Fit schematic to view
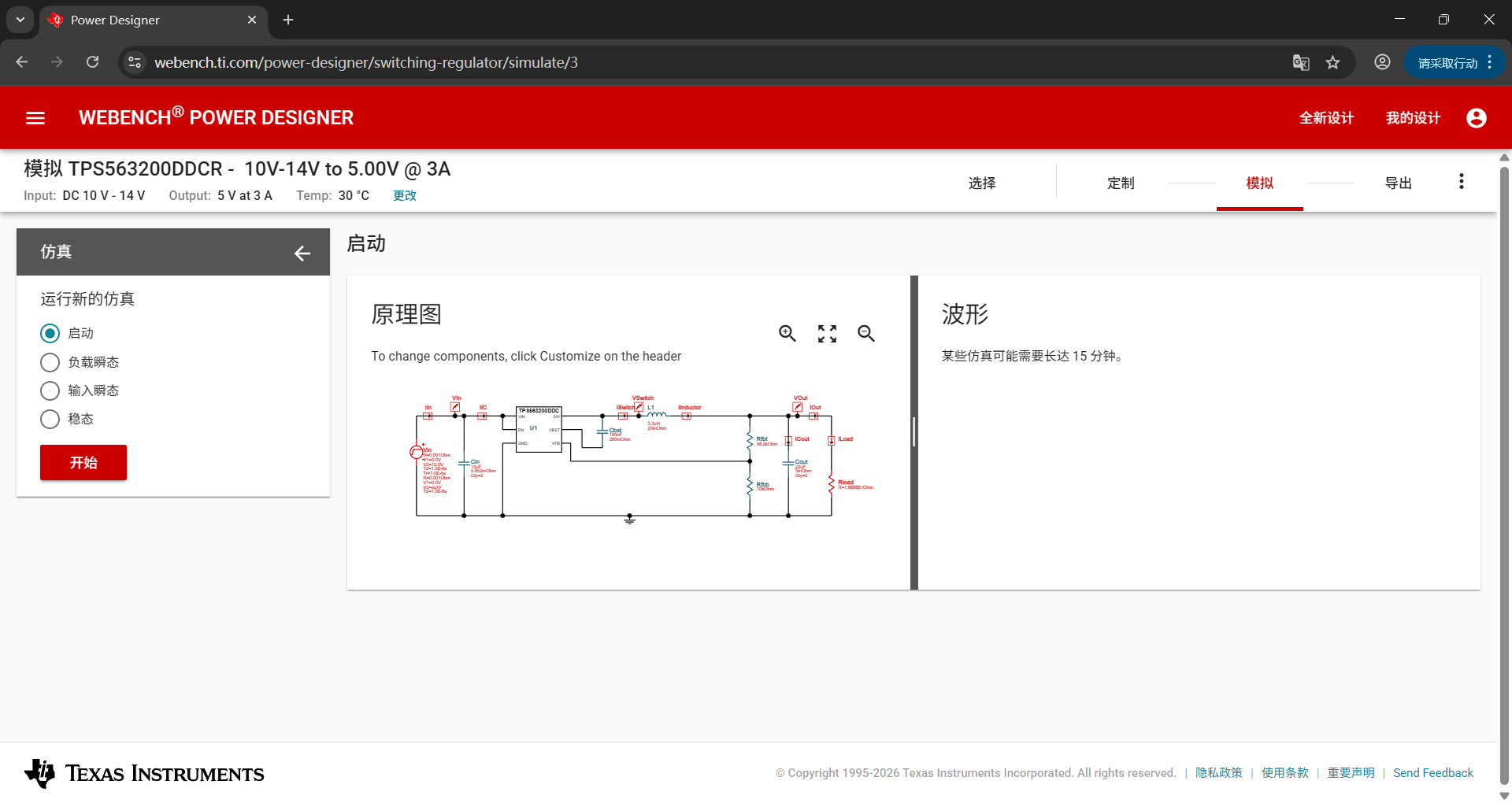This screenshot has height=803, width=1512. click(827, 334)
